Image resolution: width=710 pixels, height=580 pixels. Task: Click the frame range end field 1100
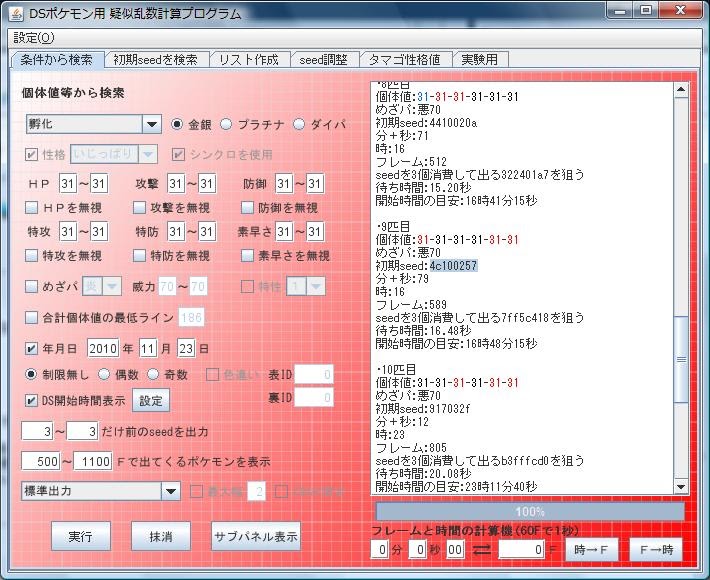point(93,461)
